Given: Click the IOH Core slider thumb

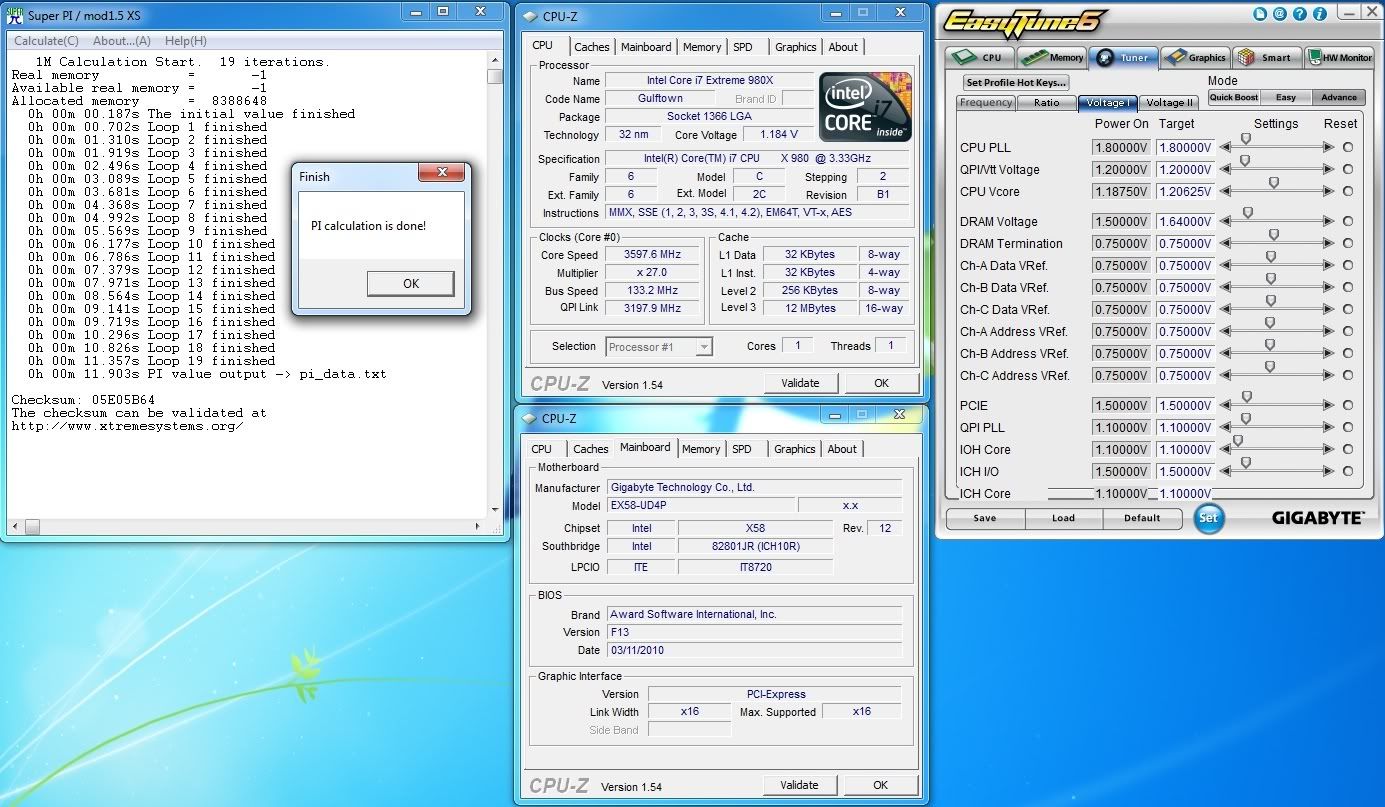Looking at the screenshot, I should point(1237,440).
